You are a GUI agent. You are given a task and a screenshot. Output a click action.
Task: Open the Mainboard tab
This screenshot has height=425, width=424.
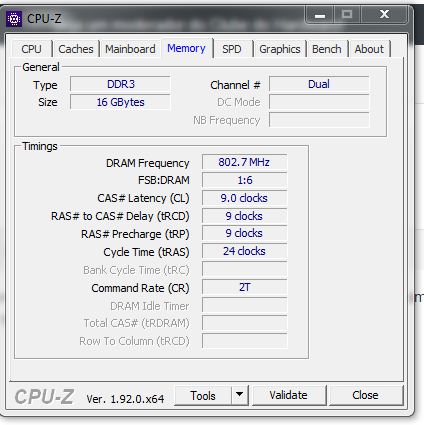[x=130, y=49]
